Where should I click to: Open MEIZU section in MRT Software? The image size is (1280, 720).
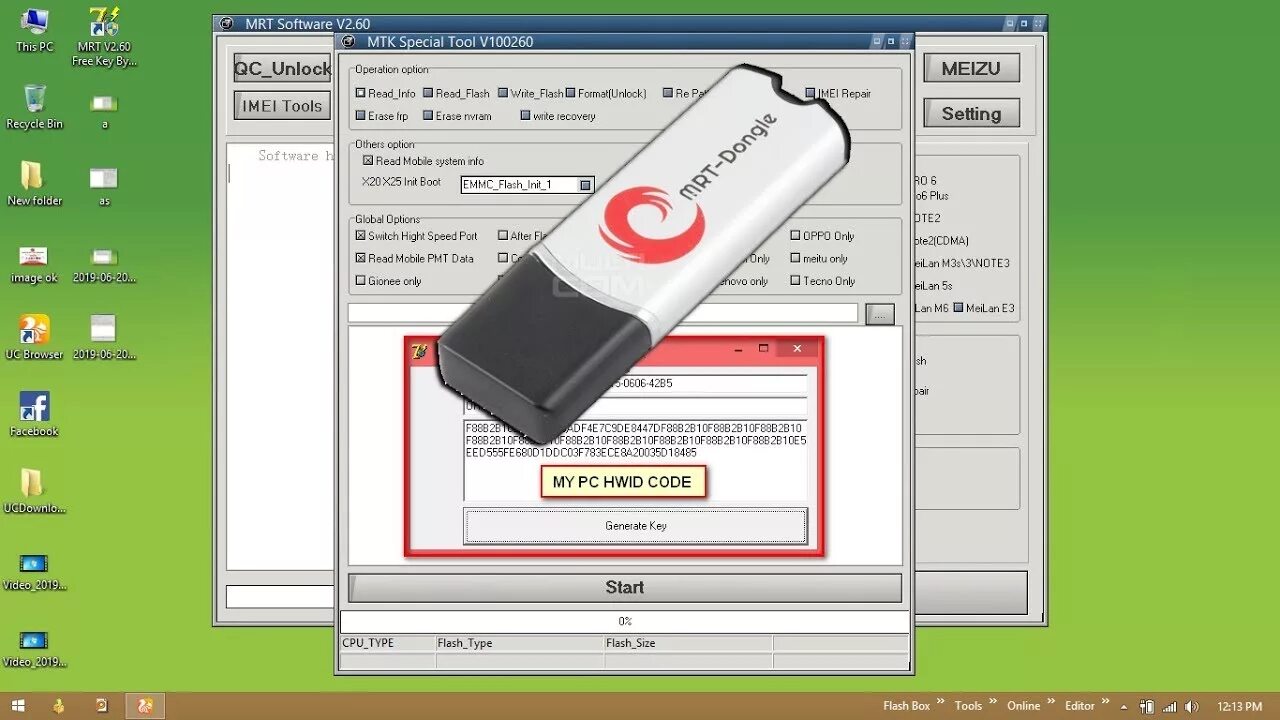[971, 69]
